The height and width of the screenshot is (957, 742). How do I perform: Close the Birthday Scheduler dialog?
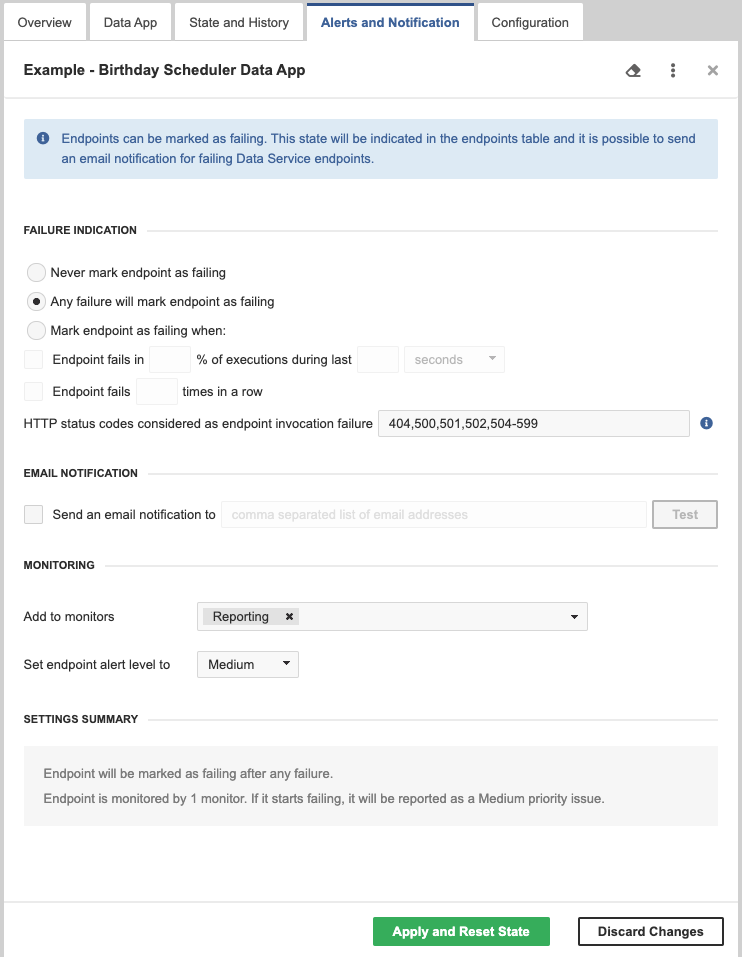point(712,70)
